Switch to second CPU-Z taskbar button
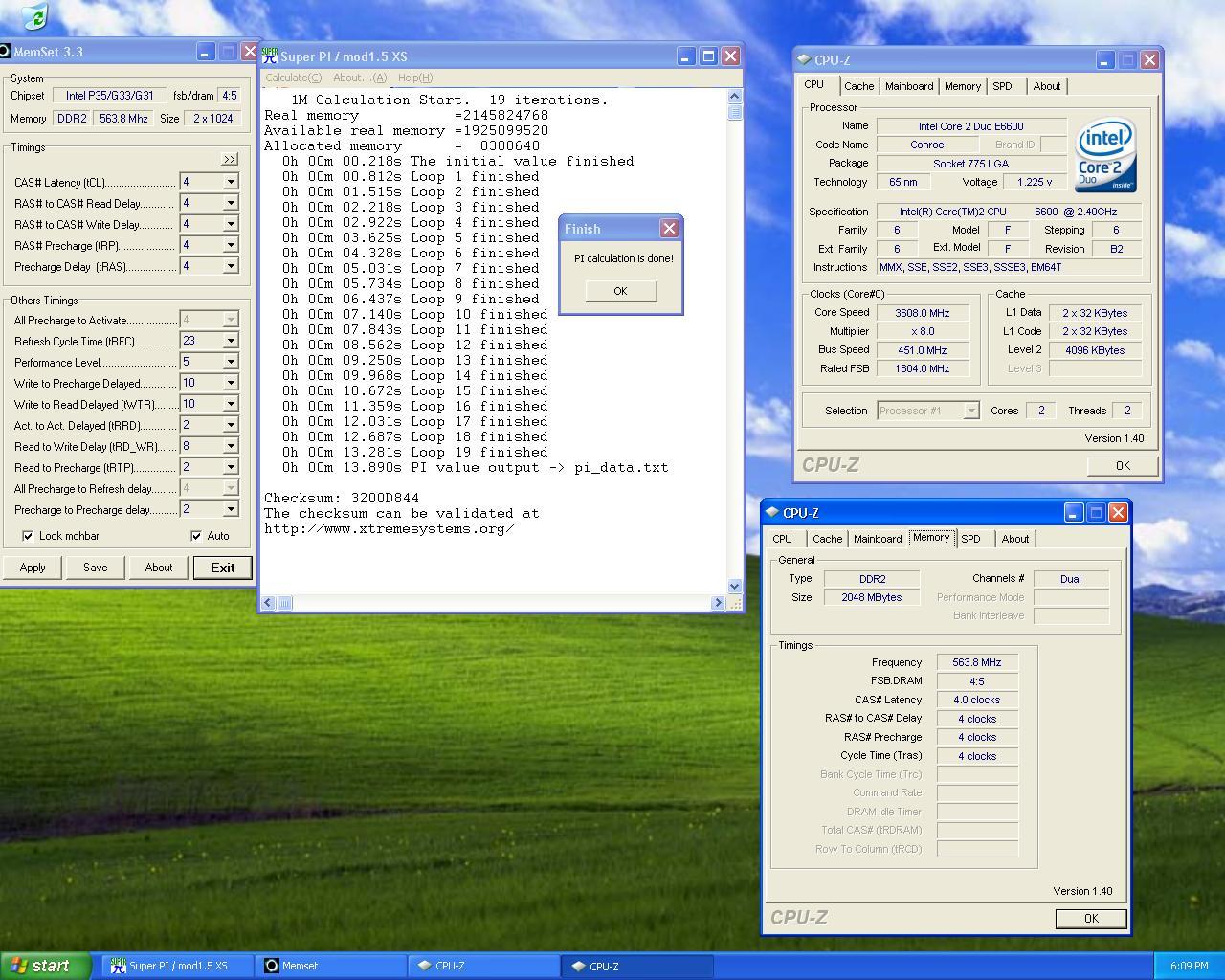This screenshot has width=1225, height=980. click(x=637, y=966)
